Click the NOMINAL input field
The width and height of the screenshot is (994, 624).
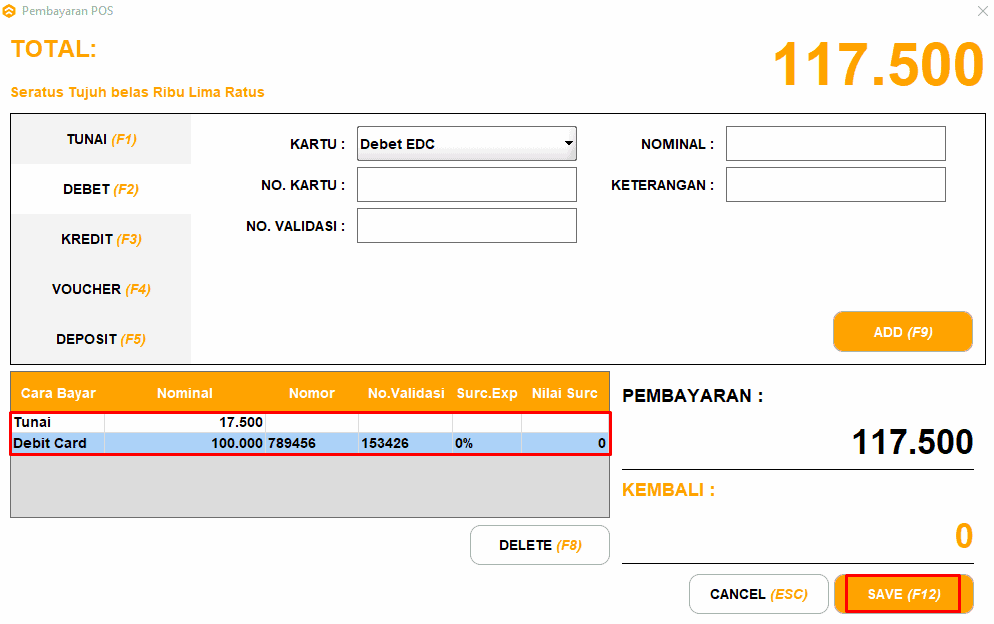(x=836, y=144)
